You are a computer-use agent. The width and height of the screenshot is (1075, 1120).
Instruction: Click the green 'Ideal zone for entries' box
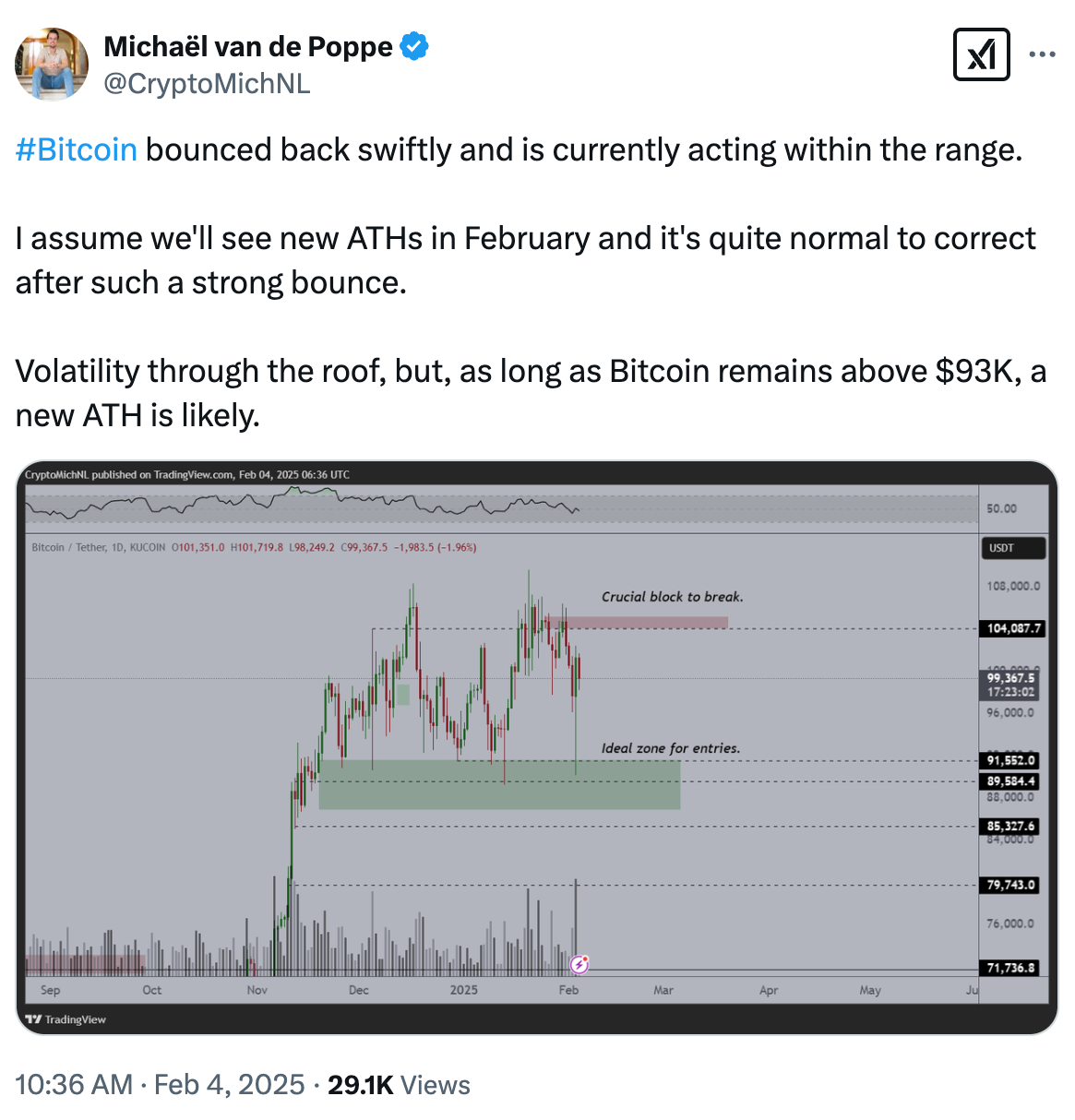(498, 785)
